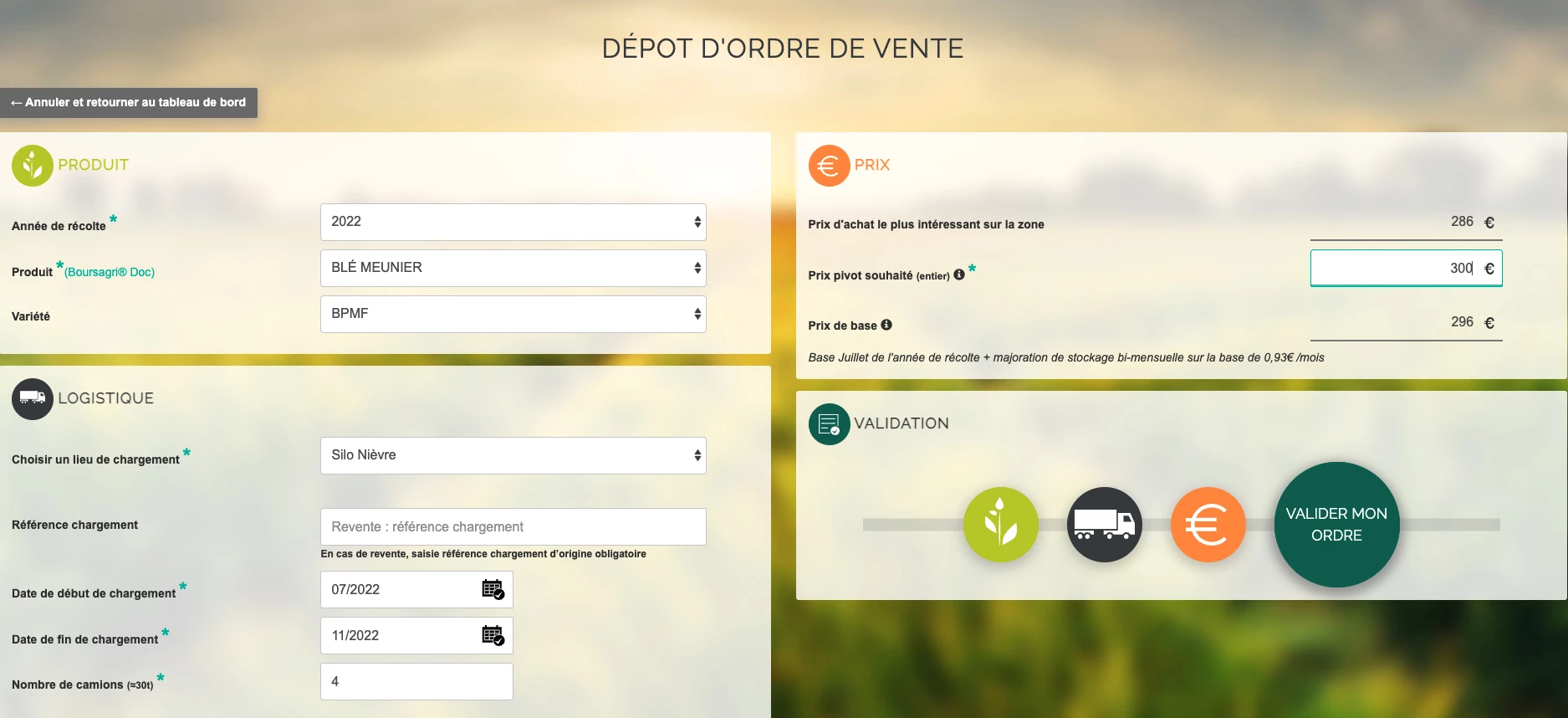Click the green plant icon in validation stepper

click(1000, 525)
